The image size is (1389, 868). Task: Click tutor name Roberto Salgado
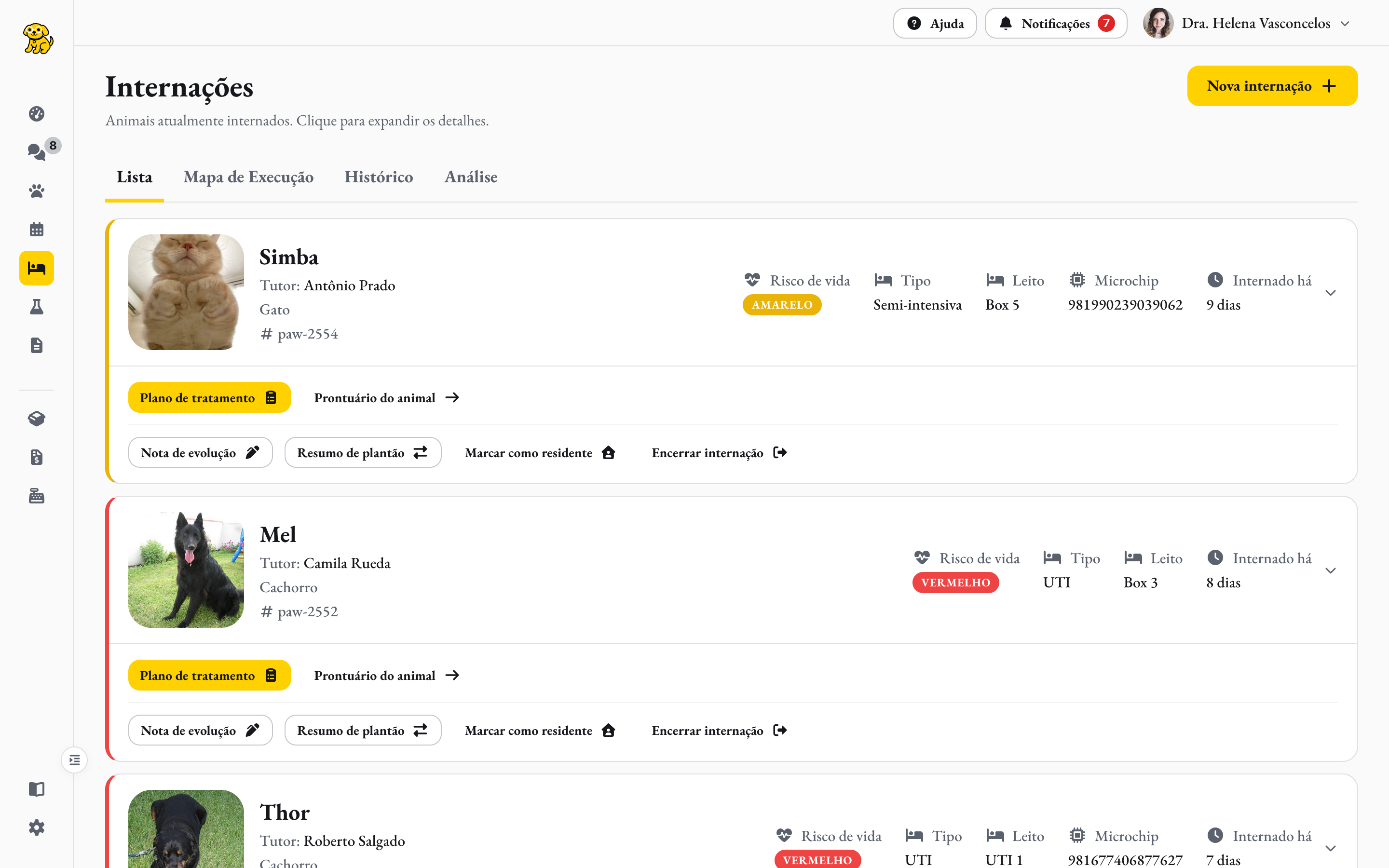point(354,841)
